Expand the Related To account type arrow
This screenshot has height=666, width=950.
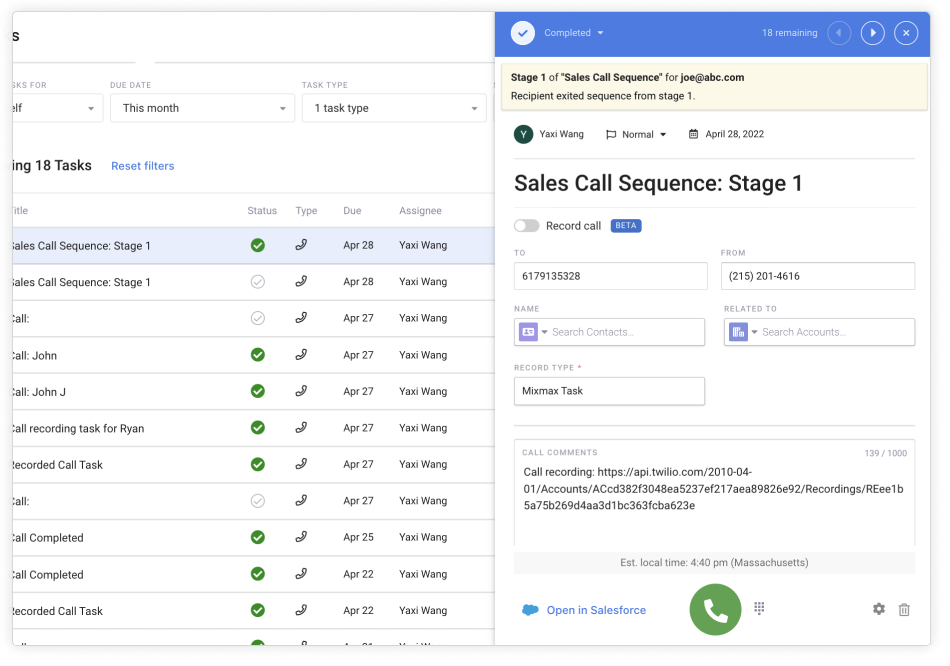[x=754, y=332]
